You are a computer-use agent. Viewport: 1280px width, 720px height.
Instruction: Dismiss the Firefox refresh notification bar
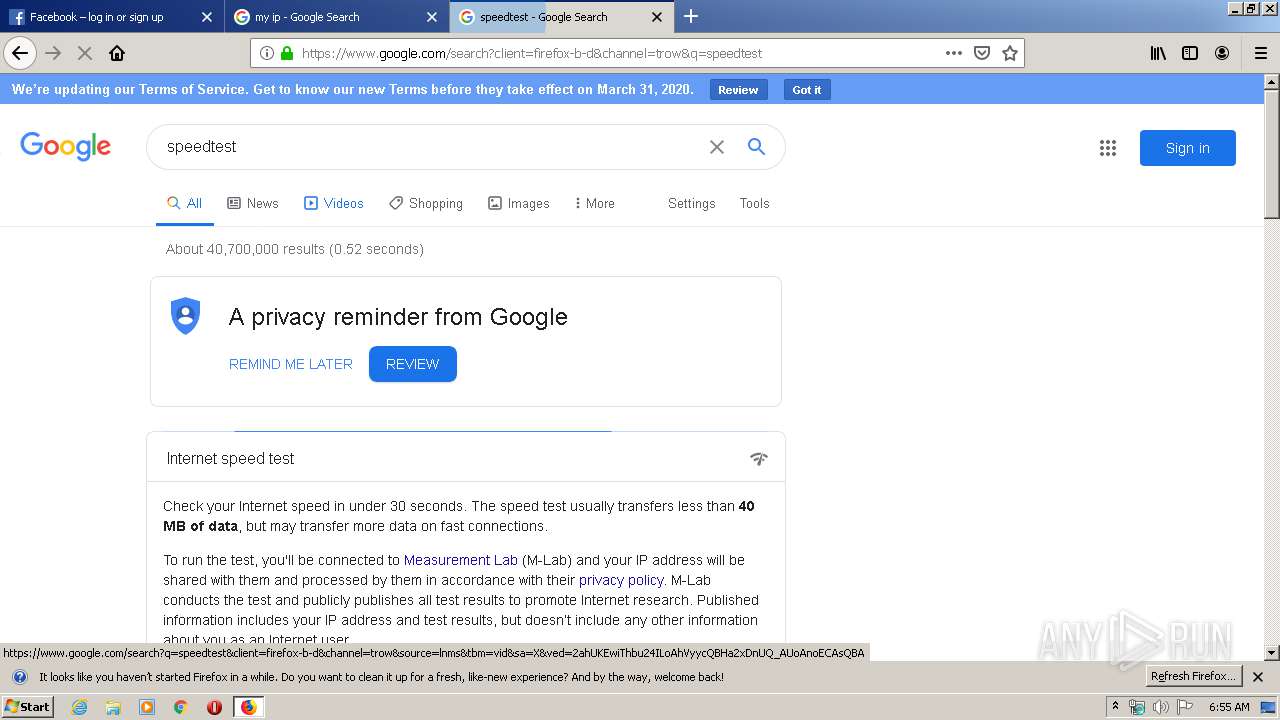point(1258,677)
